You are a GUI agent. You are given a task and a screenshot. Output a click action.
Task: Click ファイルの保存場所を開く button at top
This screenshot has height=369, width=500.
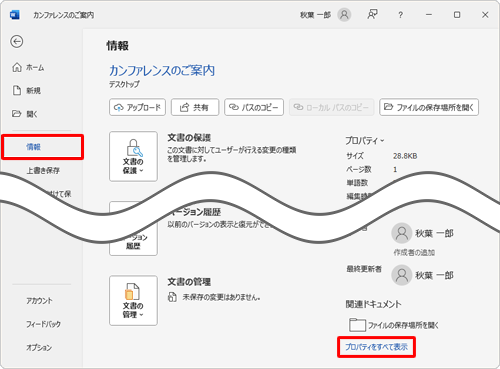click(x=429, y=107)
